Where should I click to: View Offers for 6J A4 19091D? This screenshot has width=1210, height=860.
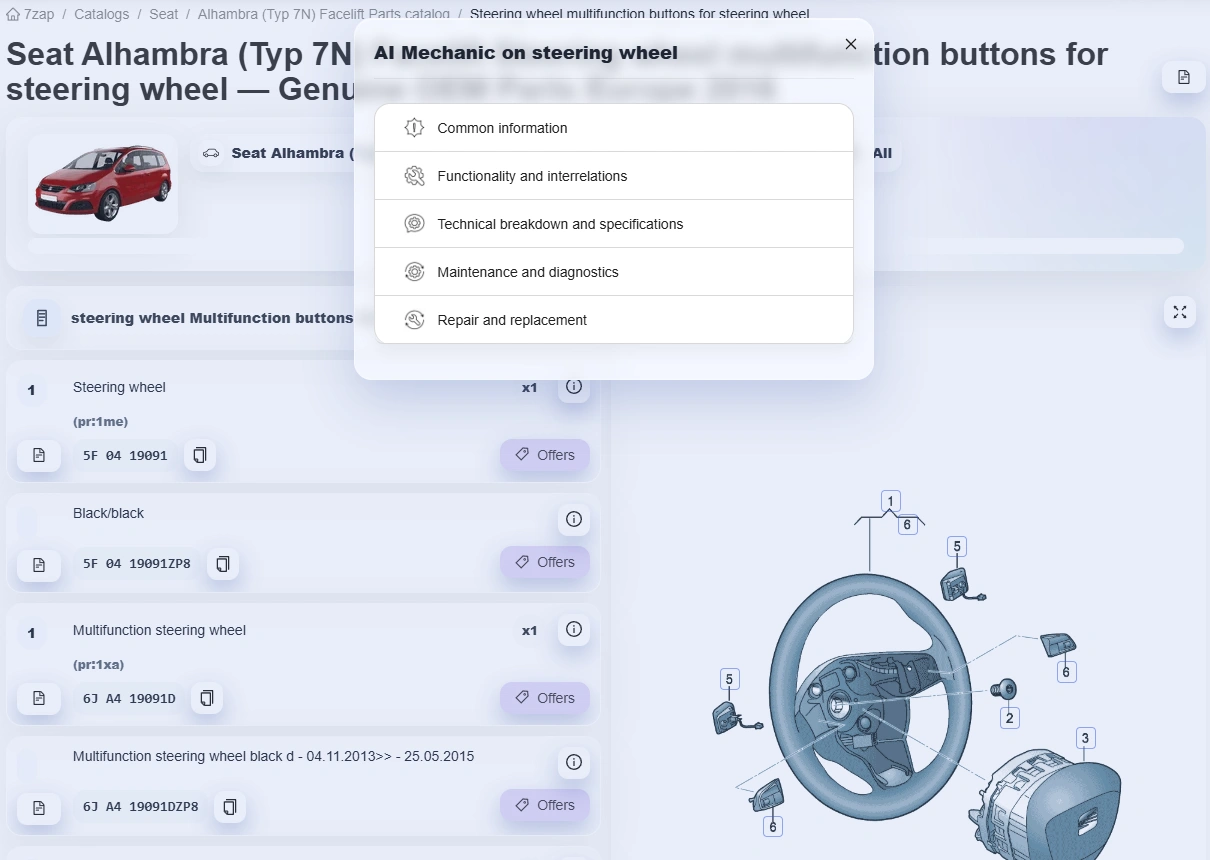tap(545, 698)
